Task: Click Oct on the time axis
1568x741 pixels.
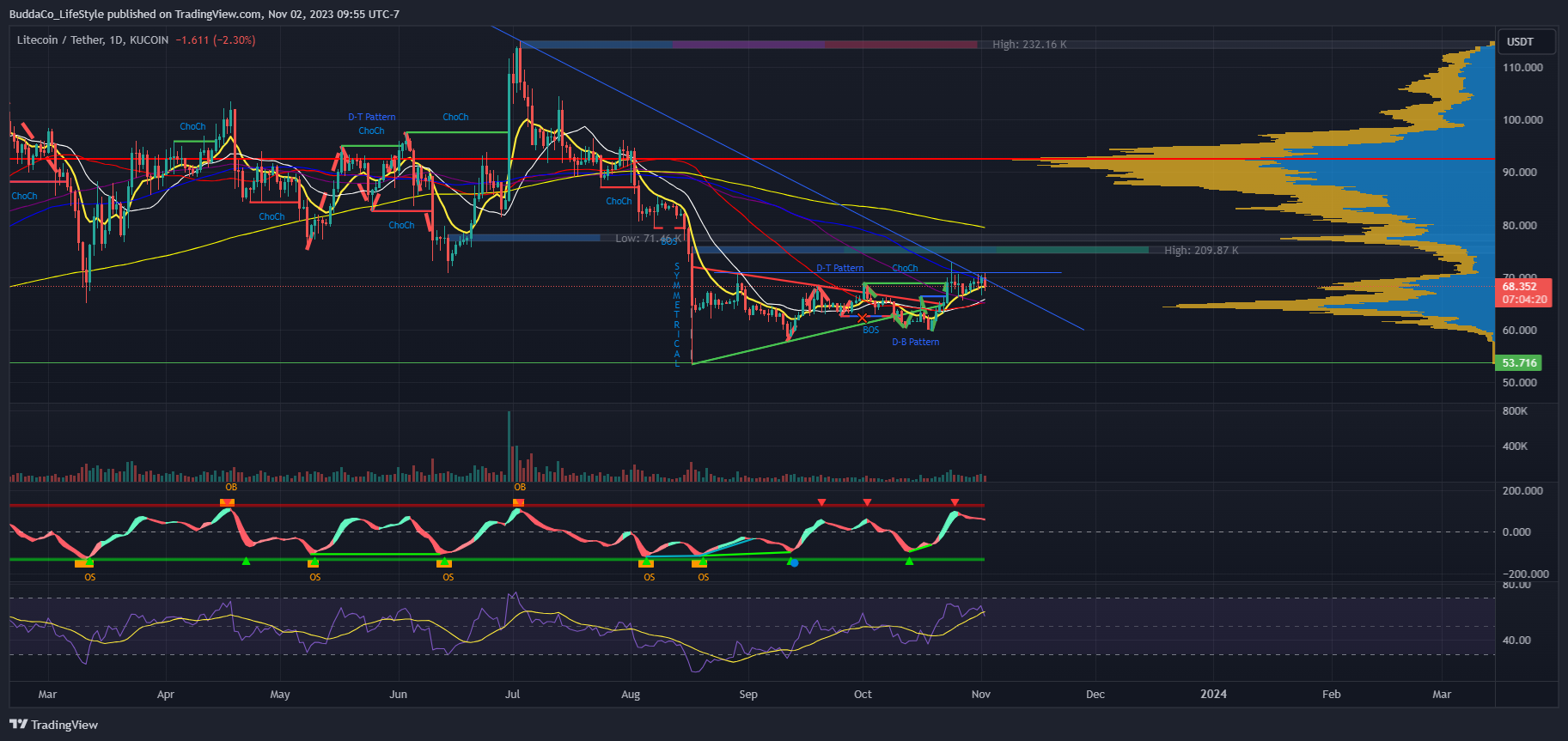Action: [x=863, y=694]
